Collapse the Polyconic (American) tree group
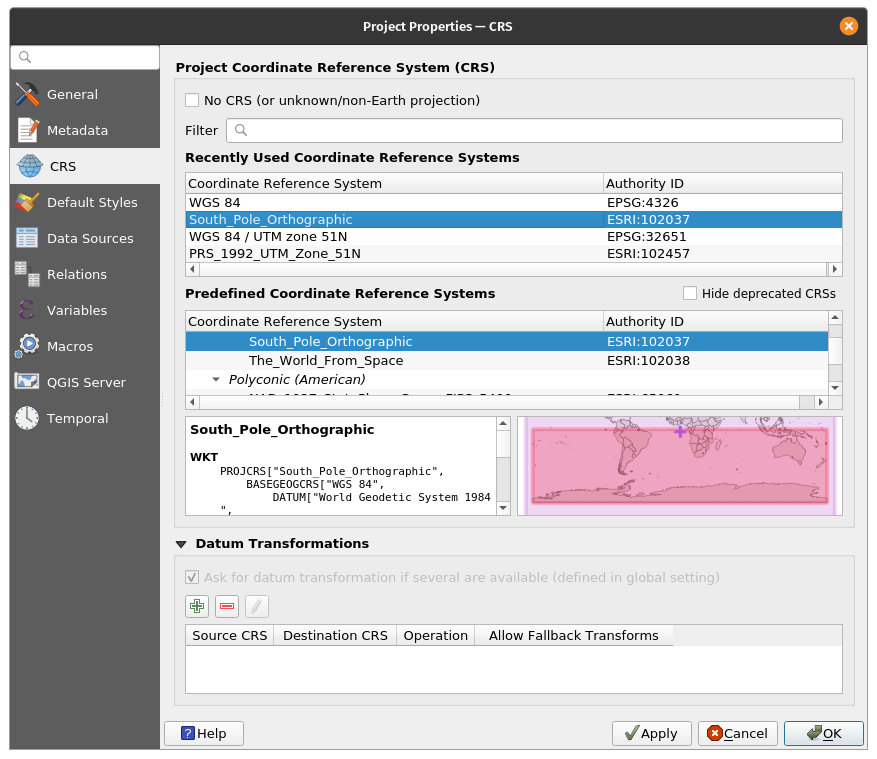The image size is (877, 759). (216, 380)
